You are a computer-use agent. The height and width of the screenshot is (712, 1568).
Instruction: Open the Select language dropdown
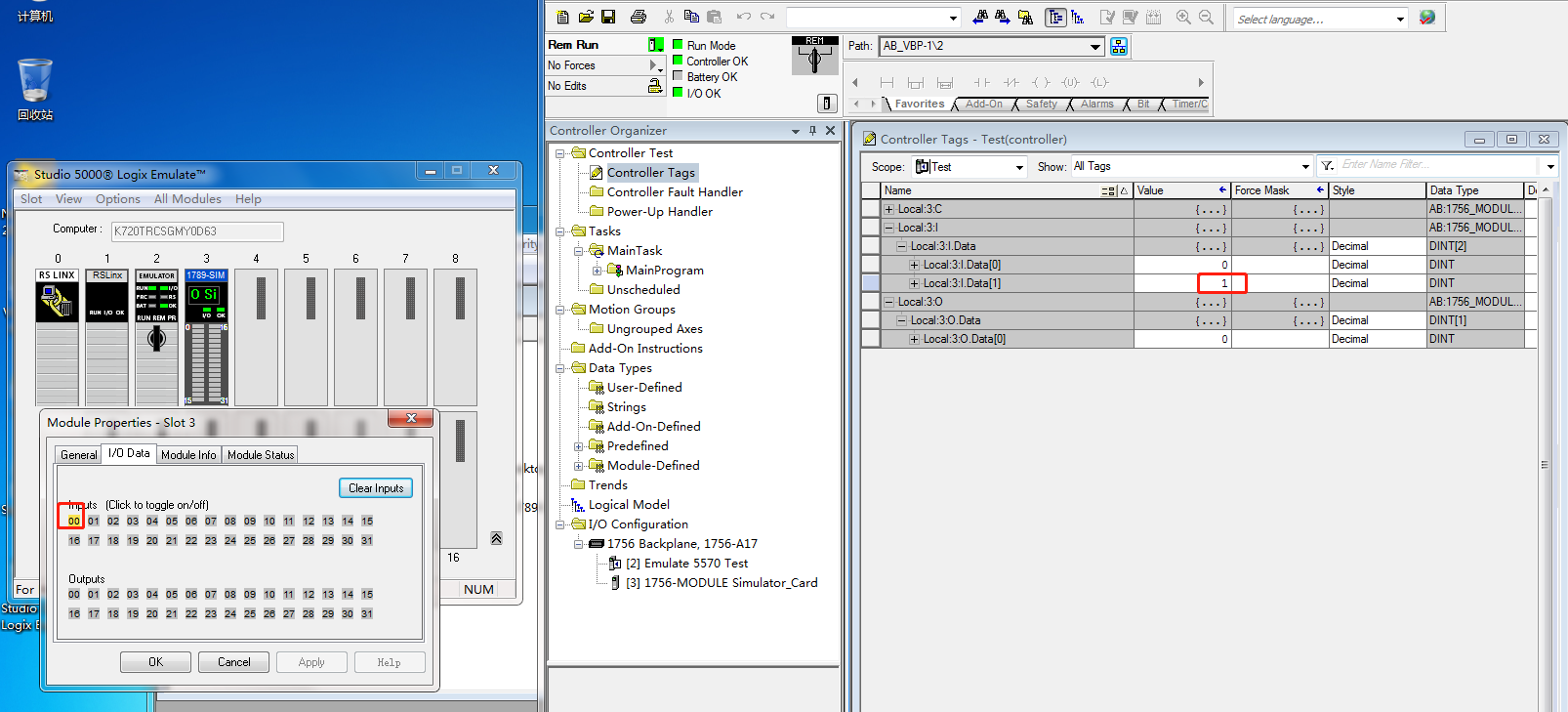click(x=1400, y=19)
